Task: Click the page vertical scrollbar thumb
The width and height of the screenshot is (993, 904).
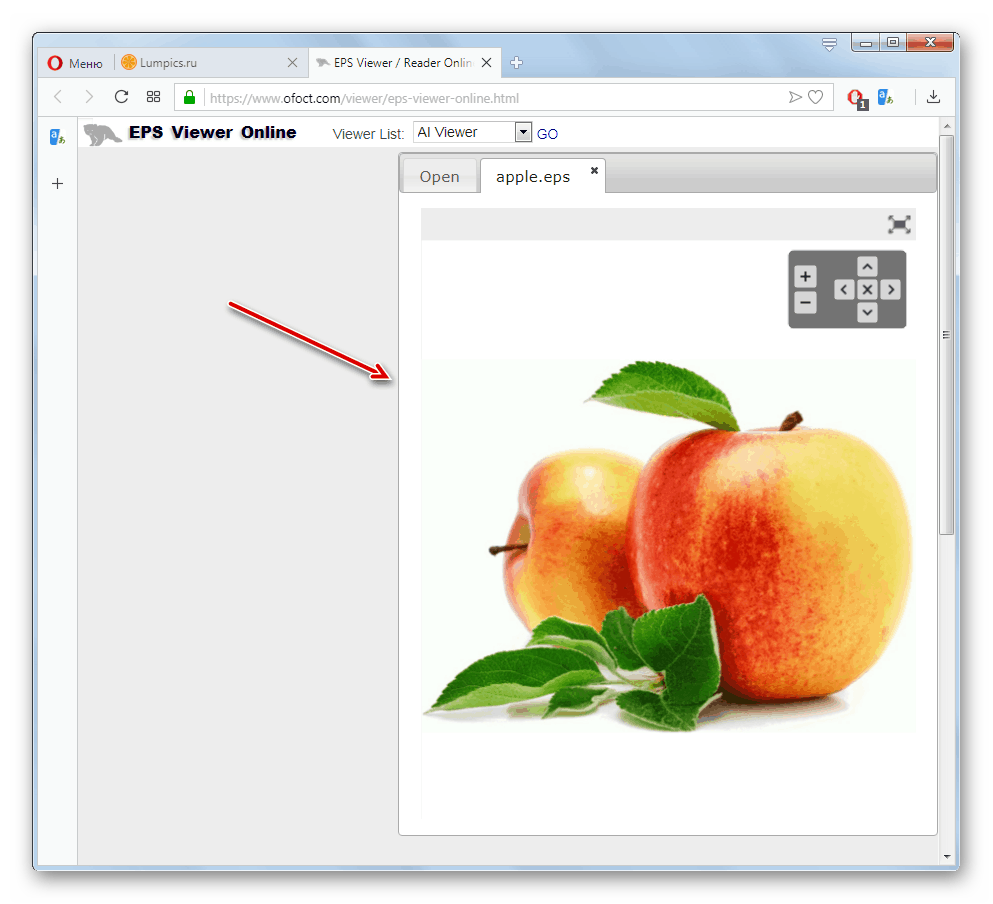Action: pyautogui.click(x=946, y=334)
